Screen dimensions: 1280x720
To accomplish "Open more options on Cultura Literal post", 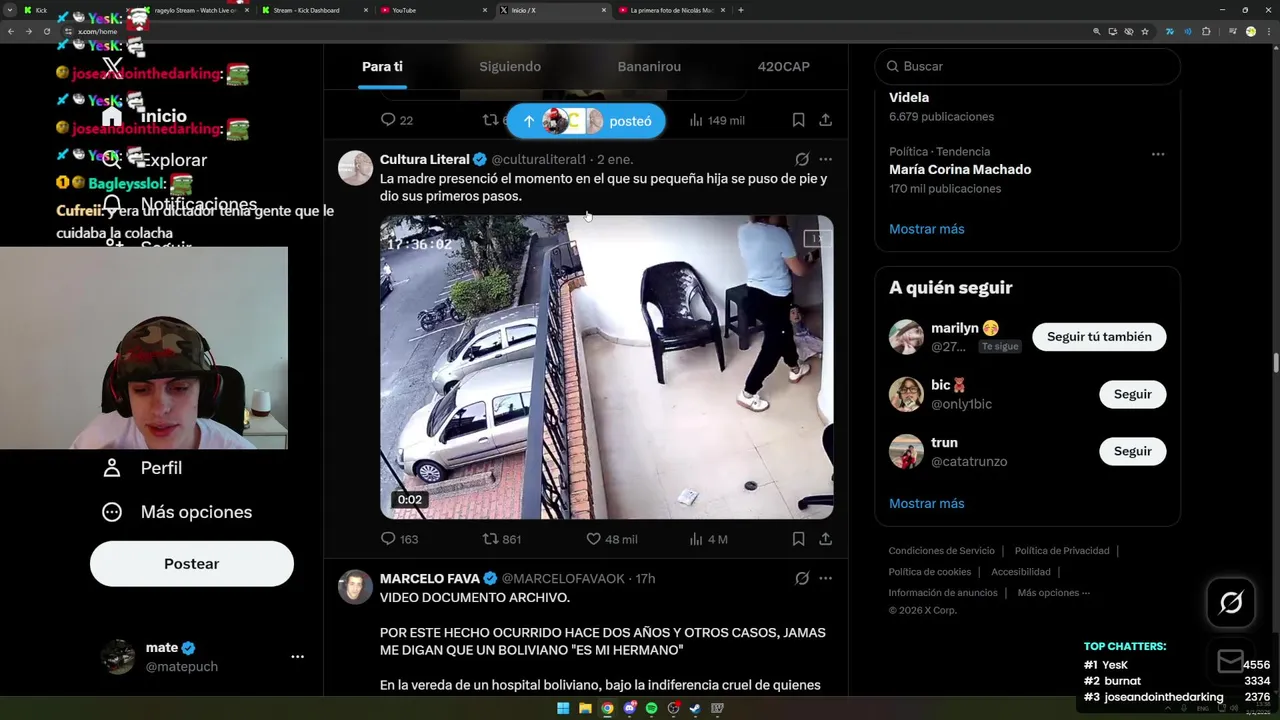I will [825, 159].
